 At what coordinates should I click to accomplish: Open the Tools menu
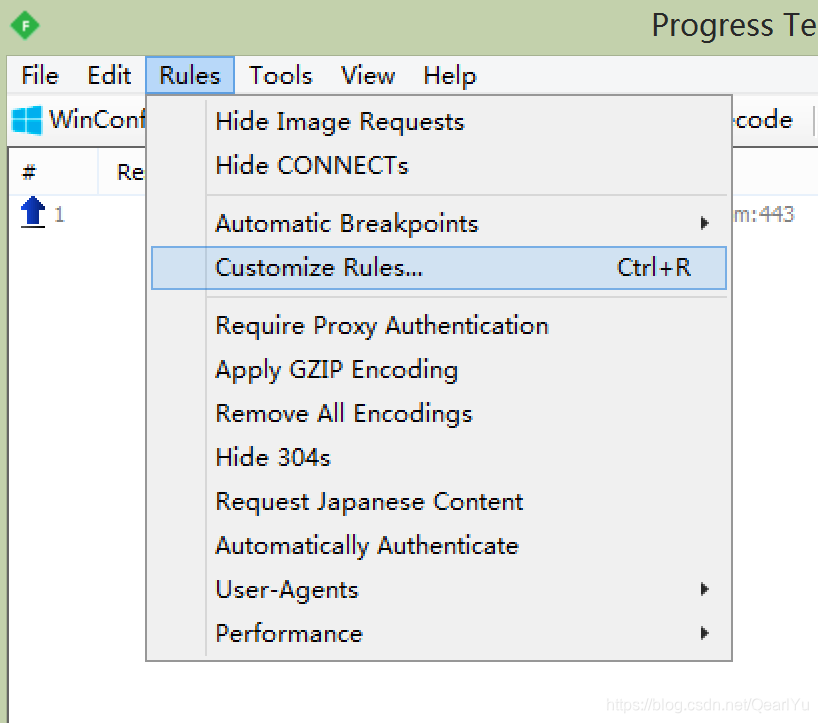(280, 75)
